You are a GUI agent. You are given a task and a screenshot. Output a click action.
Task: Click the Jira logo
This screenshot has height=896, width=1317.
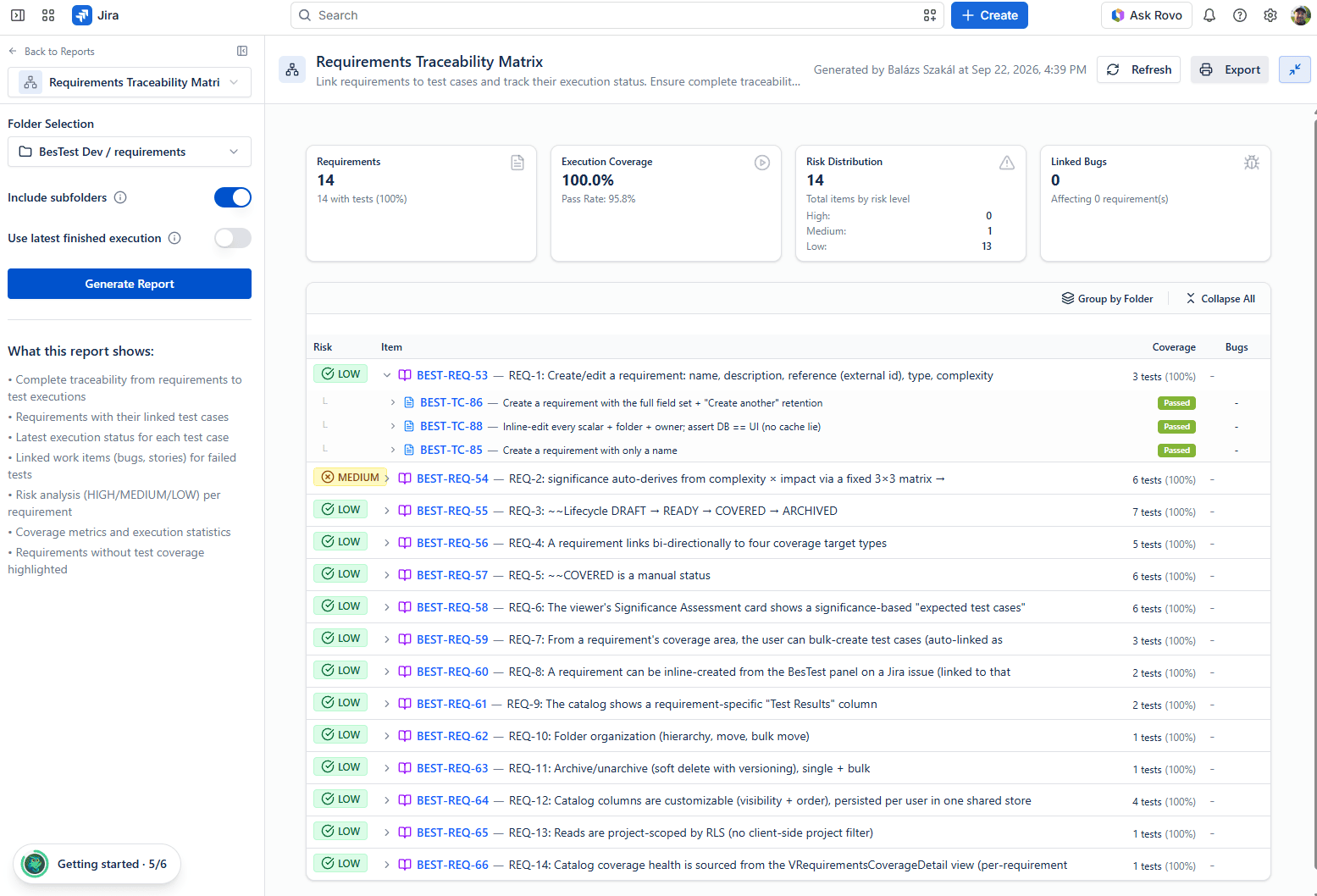tap(96, 15)
